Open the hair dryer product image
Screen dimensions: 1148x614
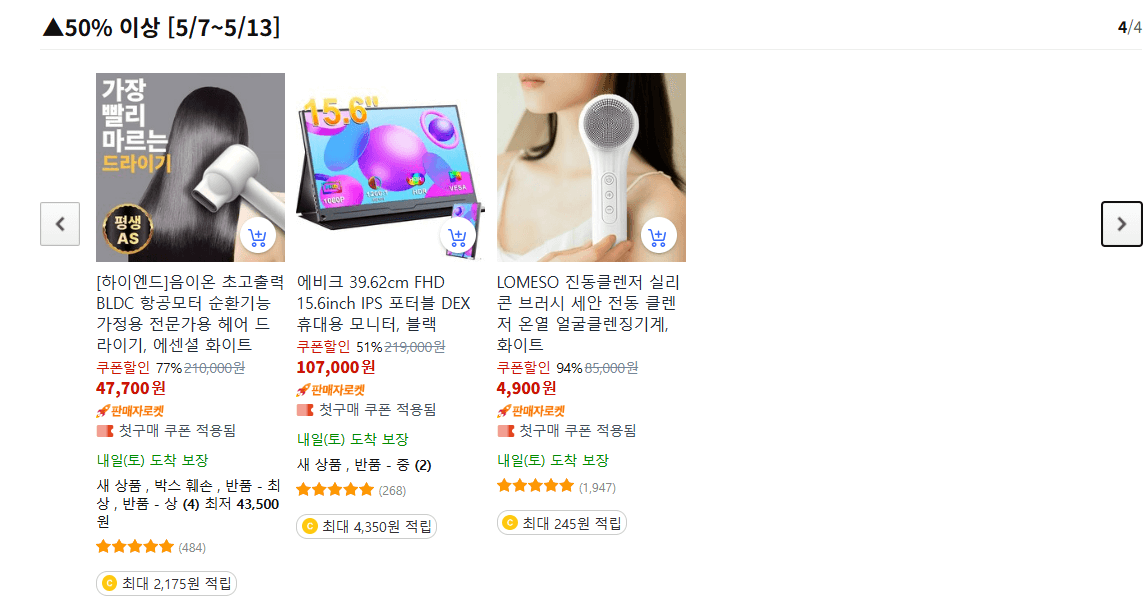[190, 167]
